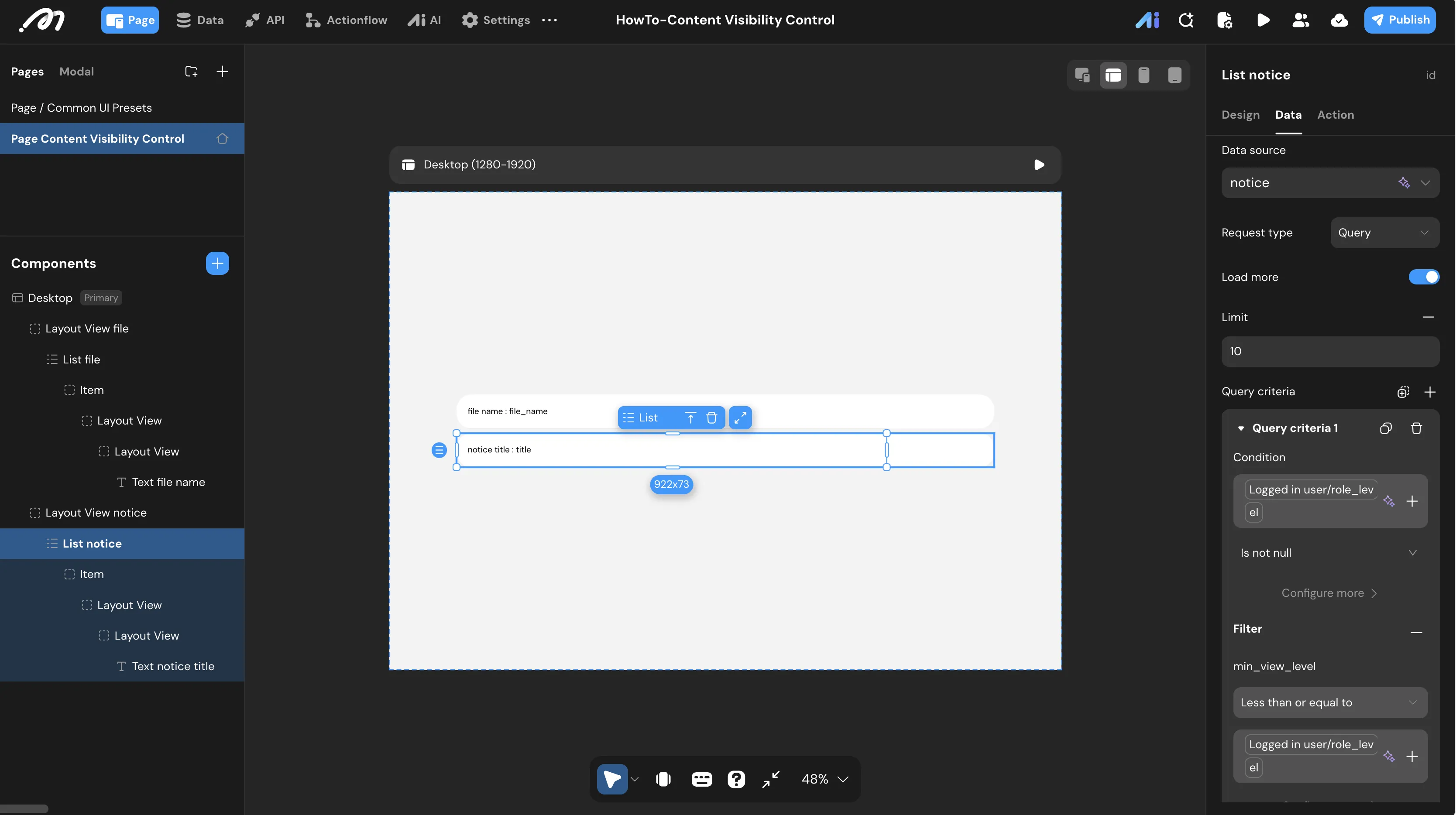Click Configure more link
This screenshot has height=815, width=1456.
(1329, 593)
